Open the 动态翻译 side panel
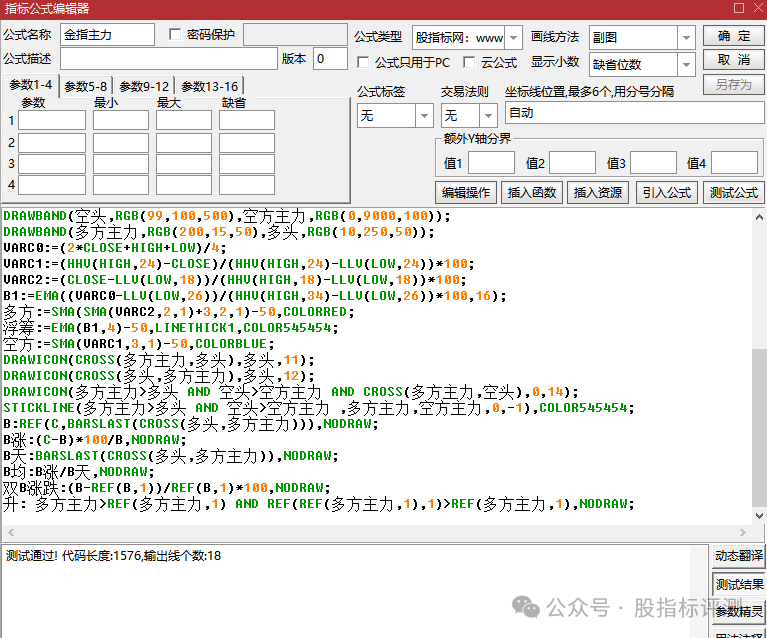 pos(739,556)
